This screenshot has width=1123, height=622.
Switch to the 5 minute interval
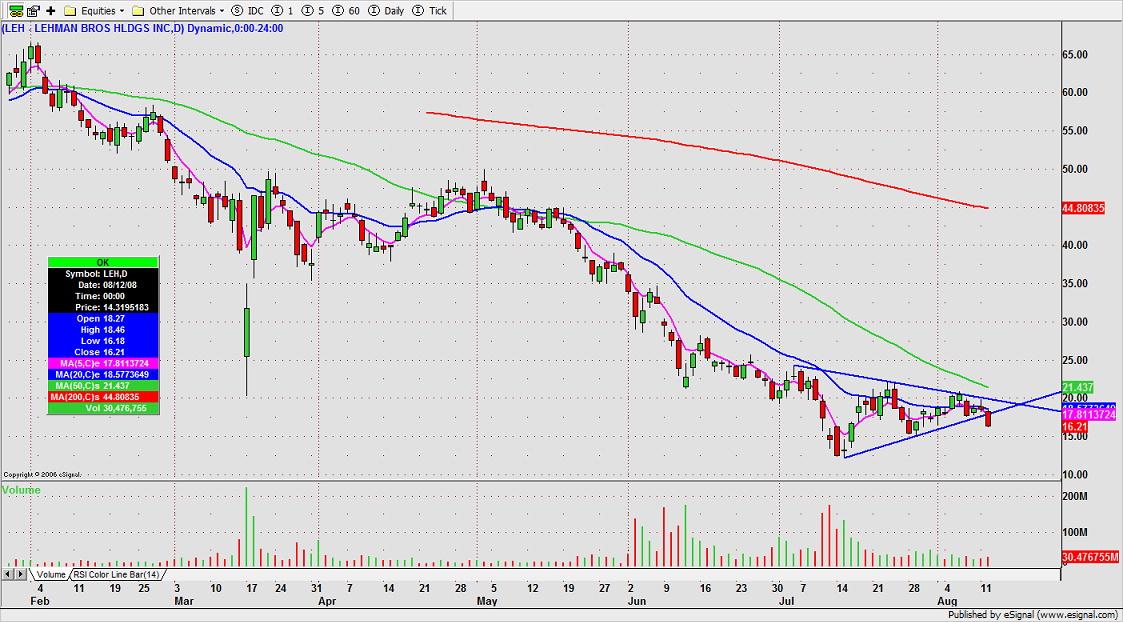(x=313, y=11)
